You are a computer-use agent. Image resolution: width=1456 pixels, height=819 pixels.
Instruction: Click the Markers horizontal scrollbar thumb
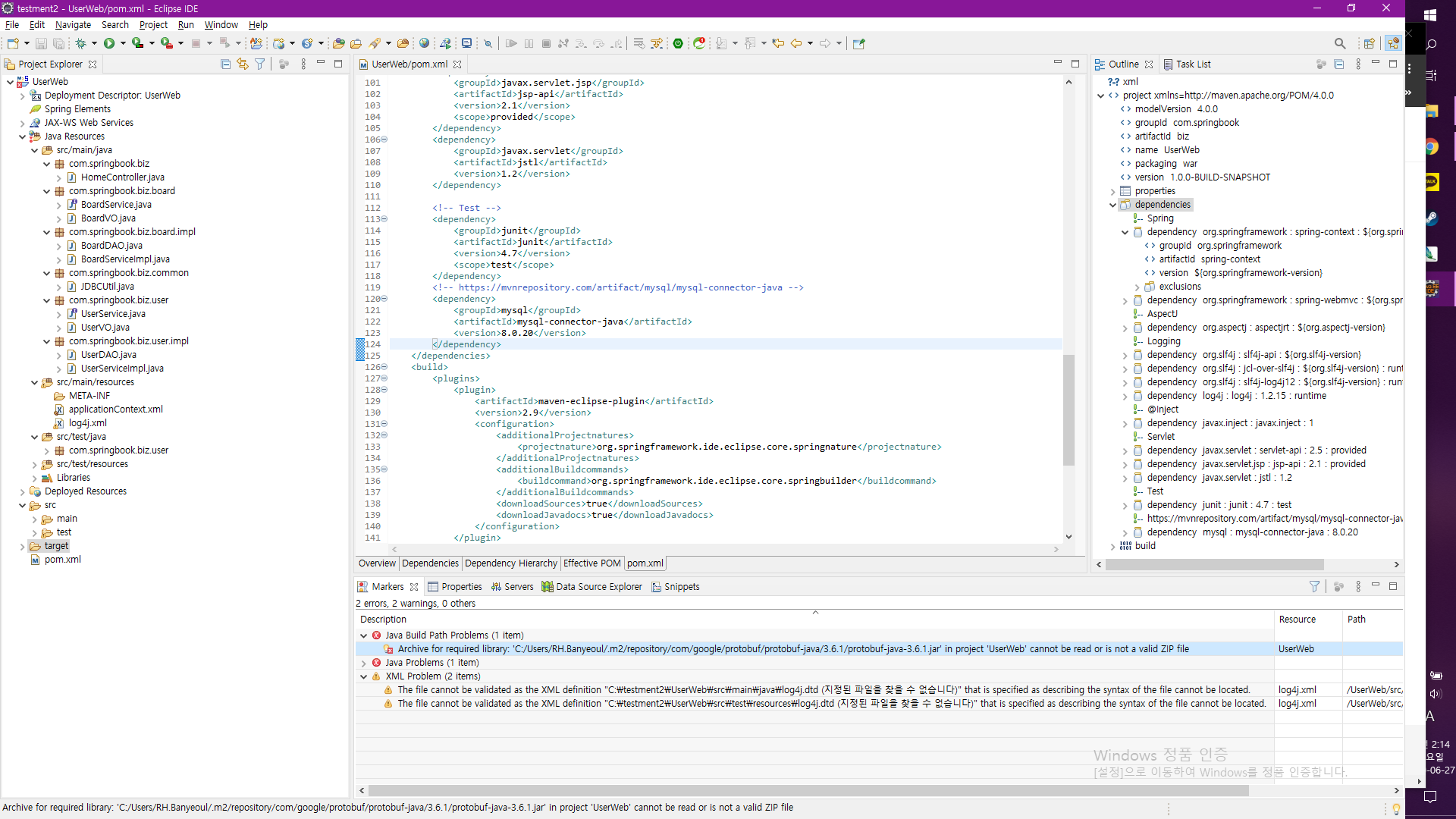(x=808, y=790)
